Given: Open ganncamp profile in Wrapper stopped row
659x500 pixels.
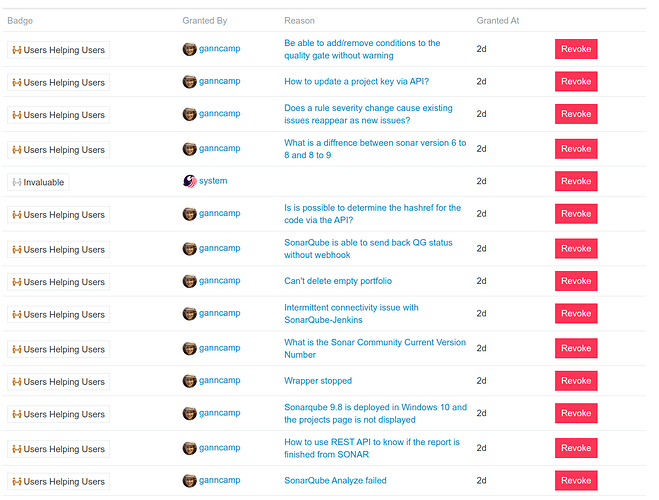Looking at the screenshot, I should pos(219,380).
